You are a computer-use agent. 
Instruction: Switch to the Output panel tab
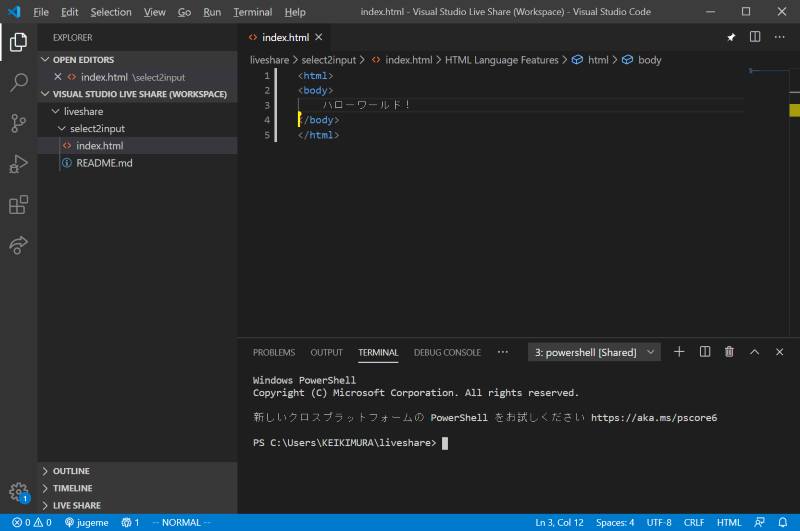coord(327,352)
